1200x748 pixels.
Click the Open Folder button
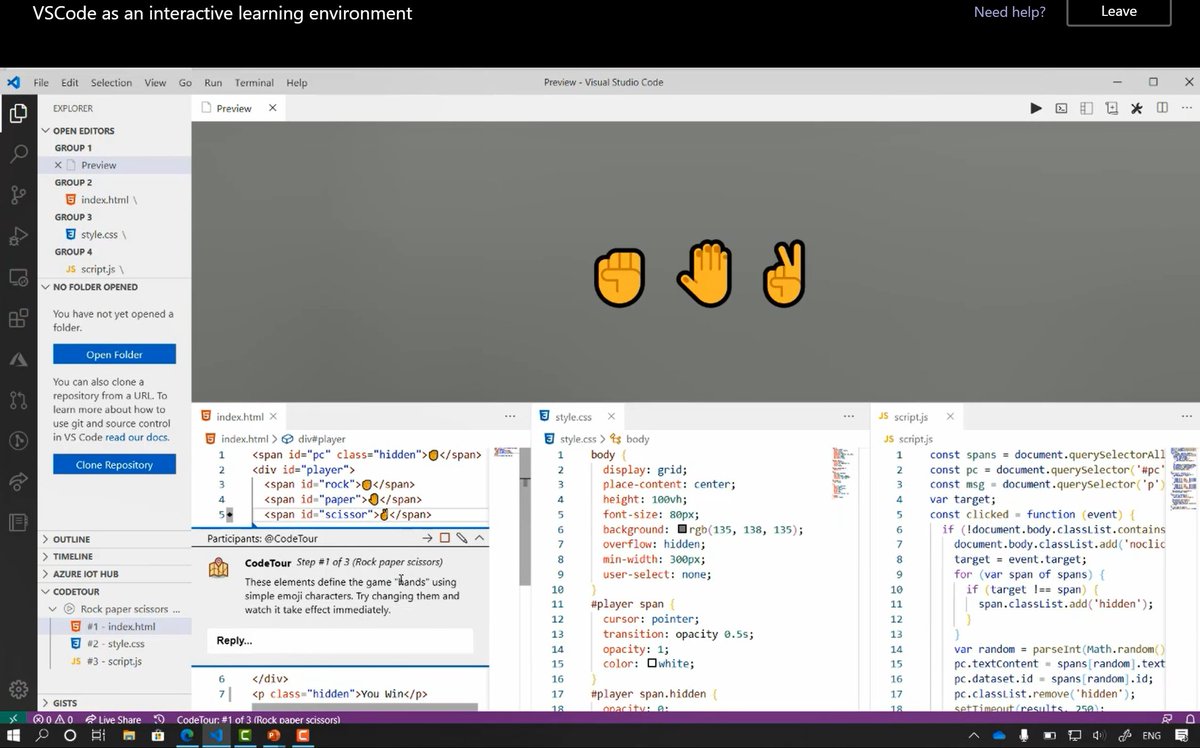pos(114,353)
